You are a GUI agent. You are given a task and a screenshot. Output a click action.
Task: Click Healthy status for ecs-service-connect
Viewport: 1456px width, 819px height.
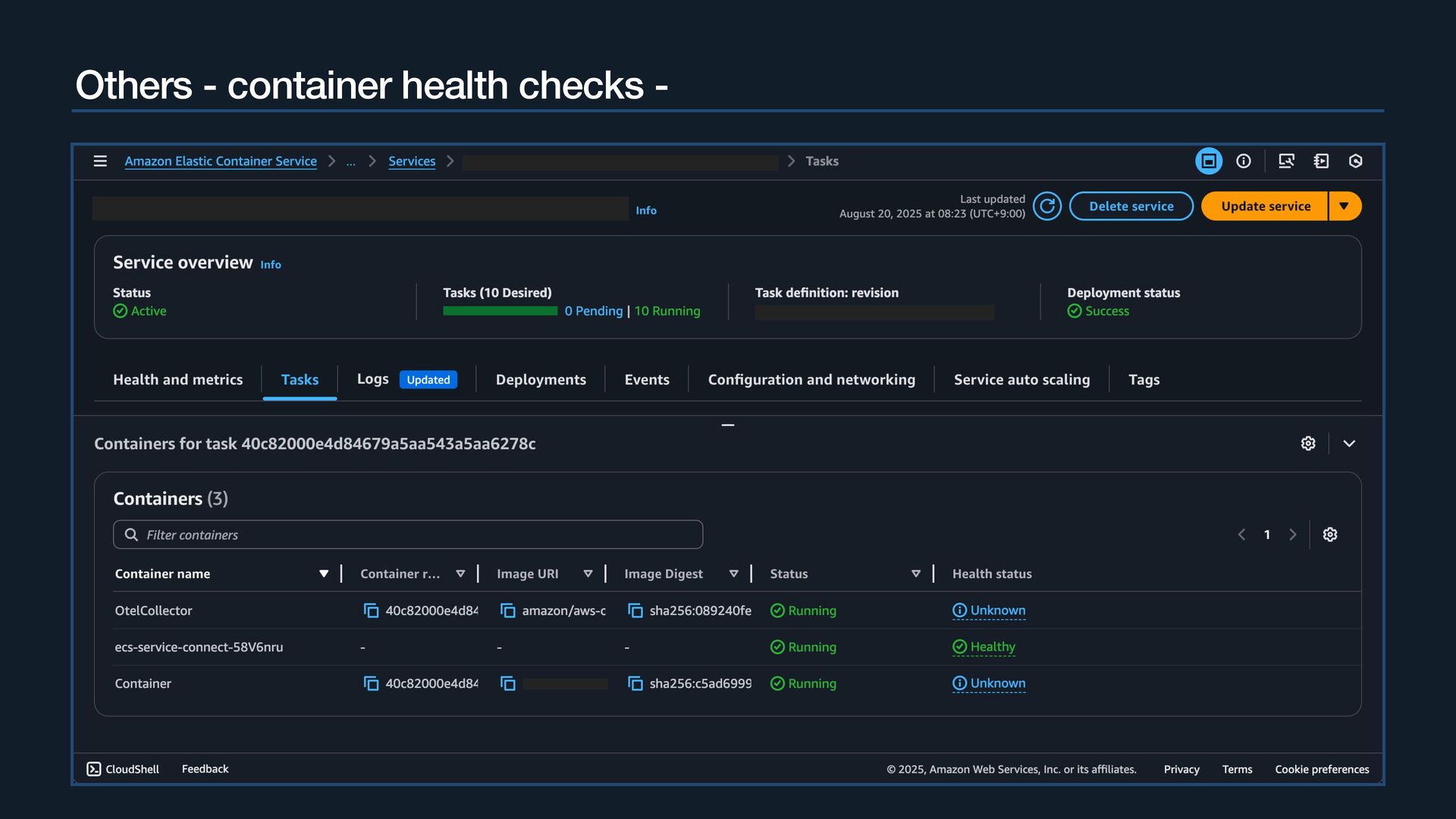pyautogui.click(x=984, y=647)
